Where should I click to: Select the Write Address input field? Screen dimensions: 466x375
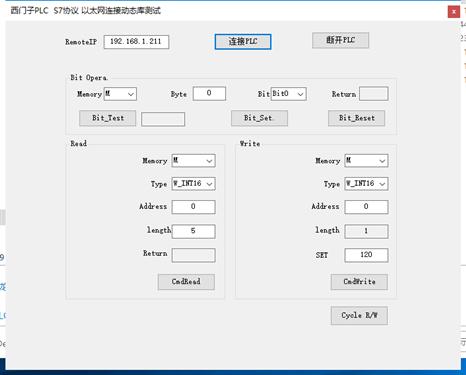(366, 207)
